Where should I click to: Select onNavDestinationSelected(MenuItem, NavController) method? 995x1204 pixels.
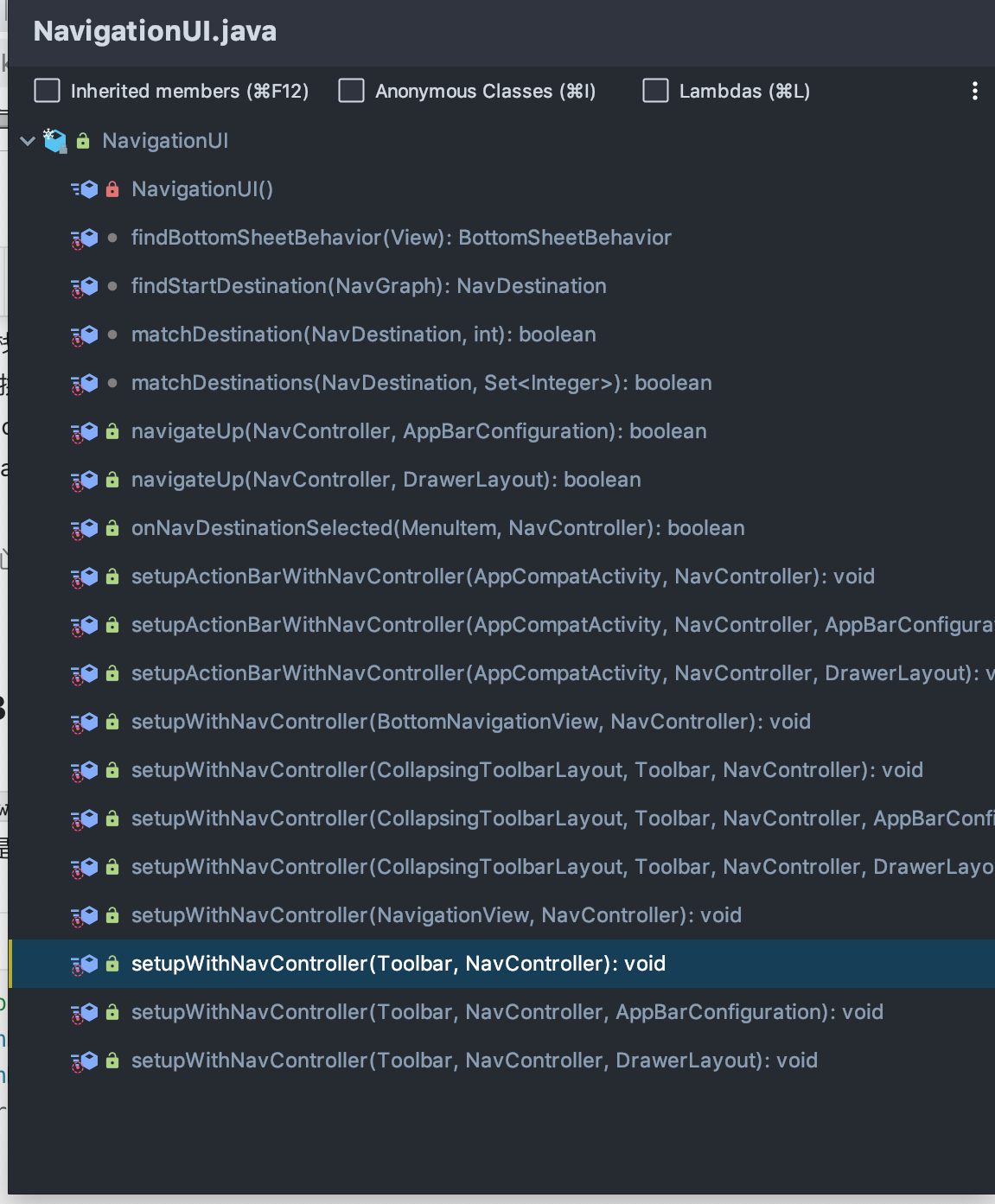tap(501, 528)
